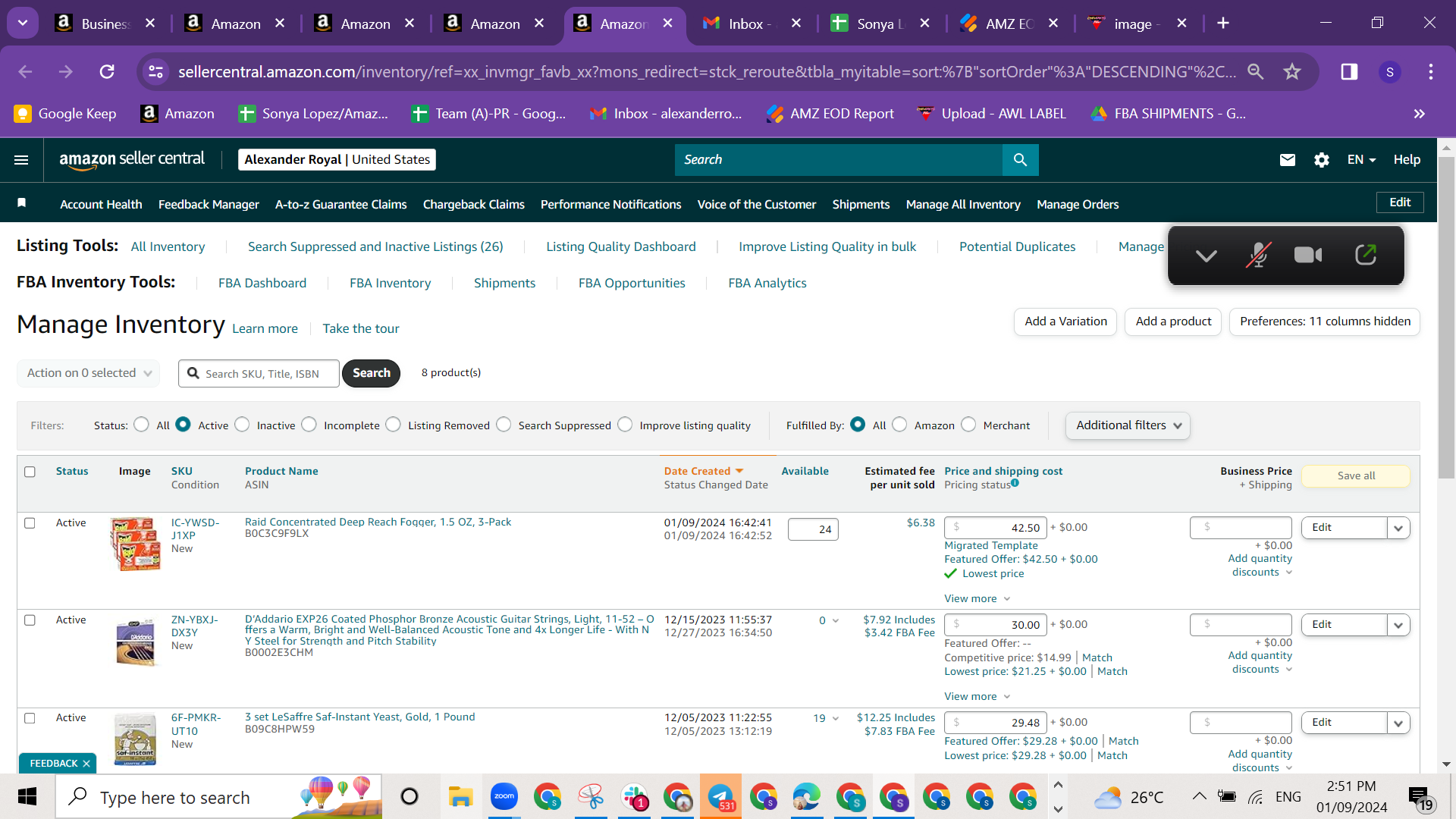Click the Search SKU, Title, ISBN field
Viewport: 1456px width, 819px height.
coord(259,374)
